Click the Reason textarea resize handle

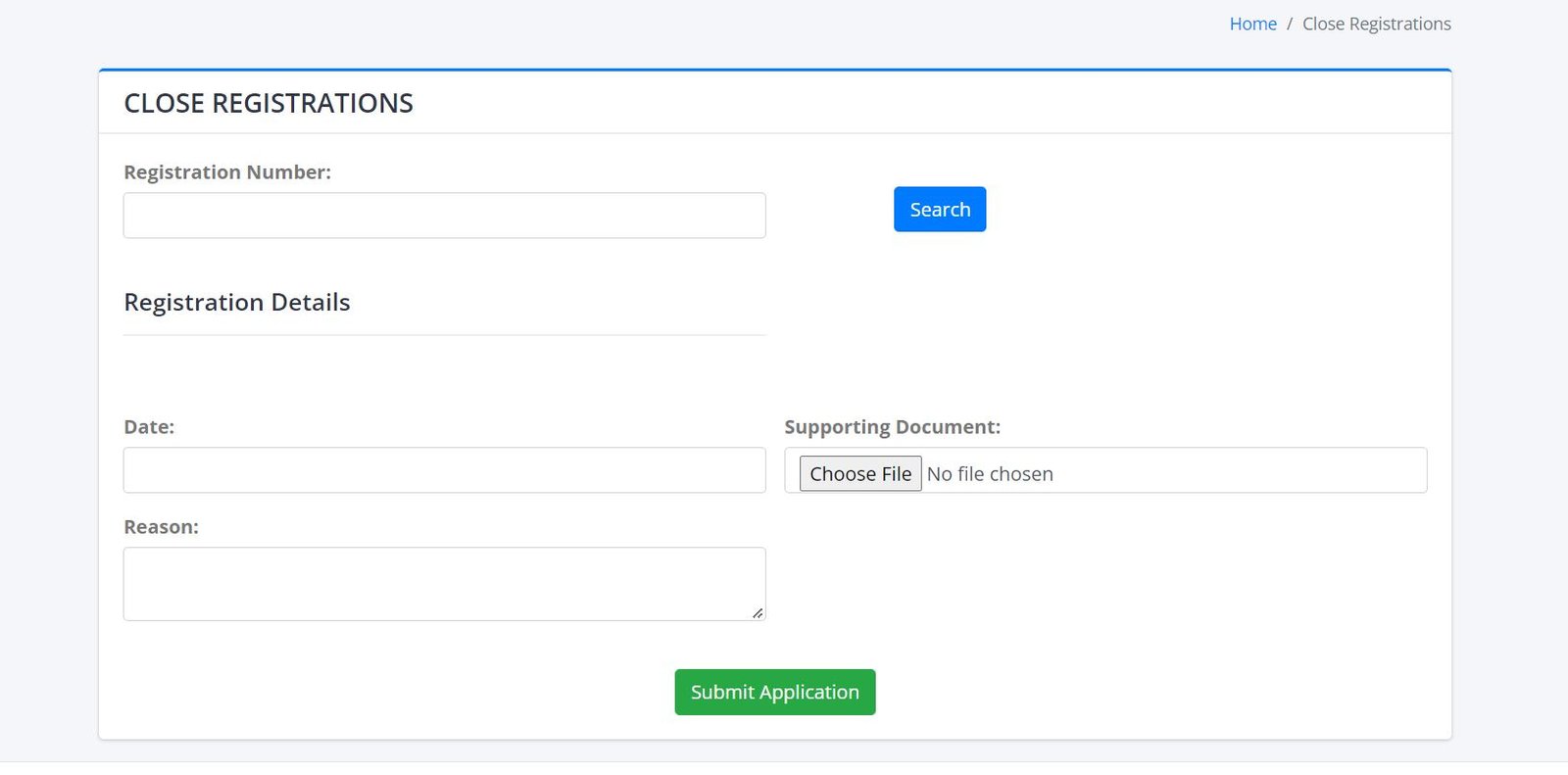pos(758,613)
